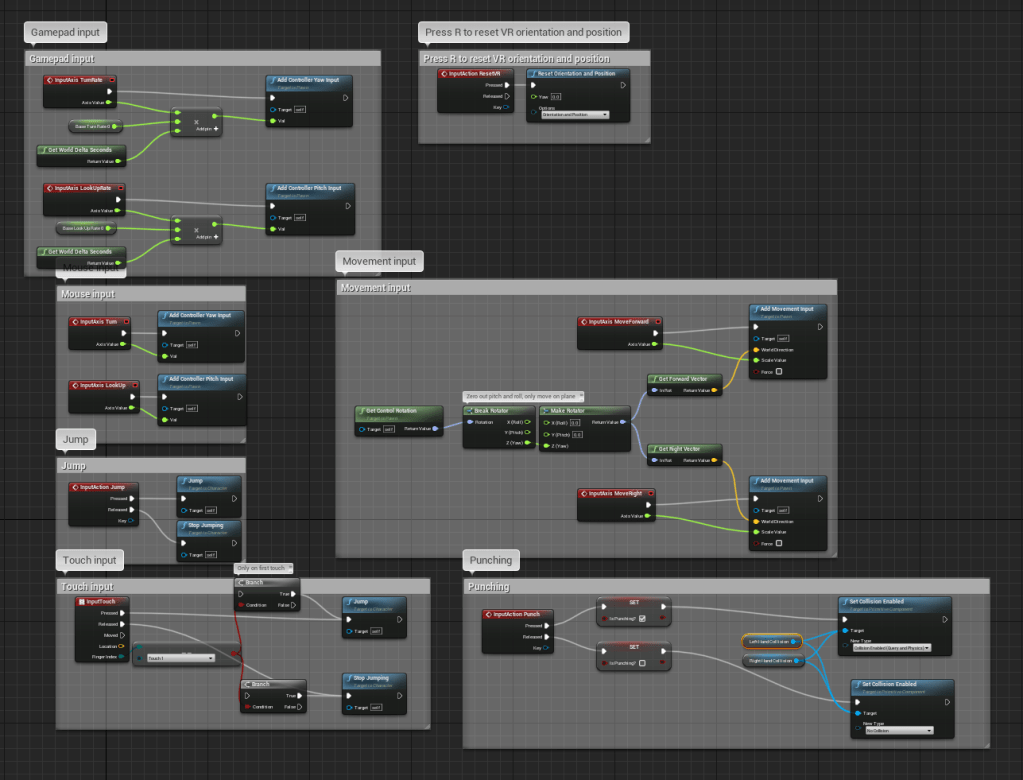
Task: Click the InputAction ResetVR event icon
Action: [x=445, y=74]
